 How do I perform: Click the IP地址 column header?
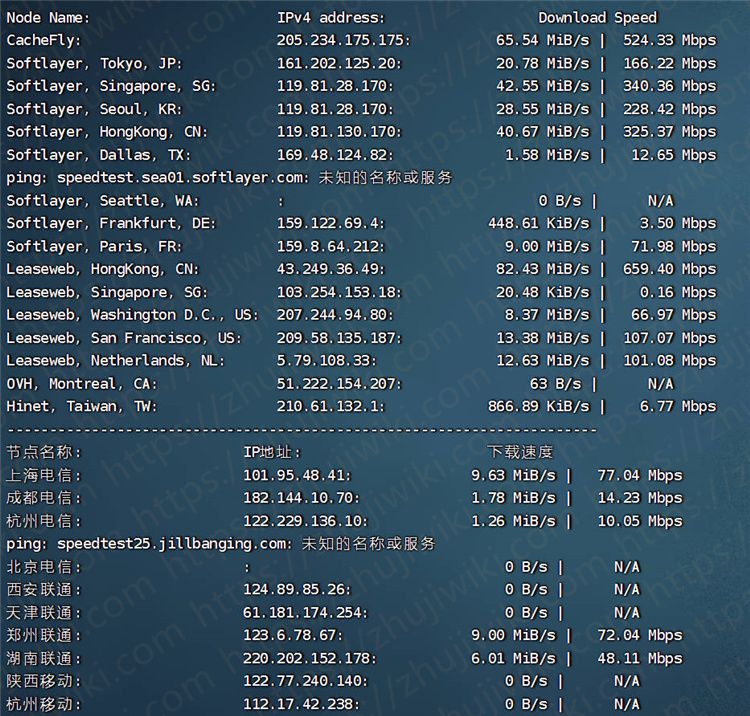click(x=272, y=452)
